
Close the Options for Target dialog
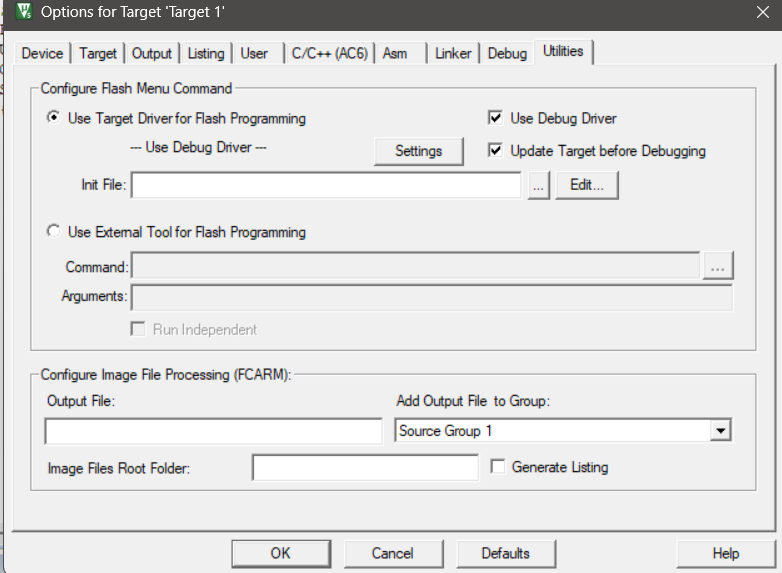pos(761,13)
